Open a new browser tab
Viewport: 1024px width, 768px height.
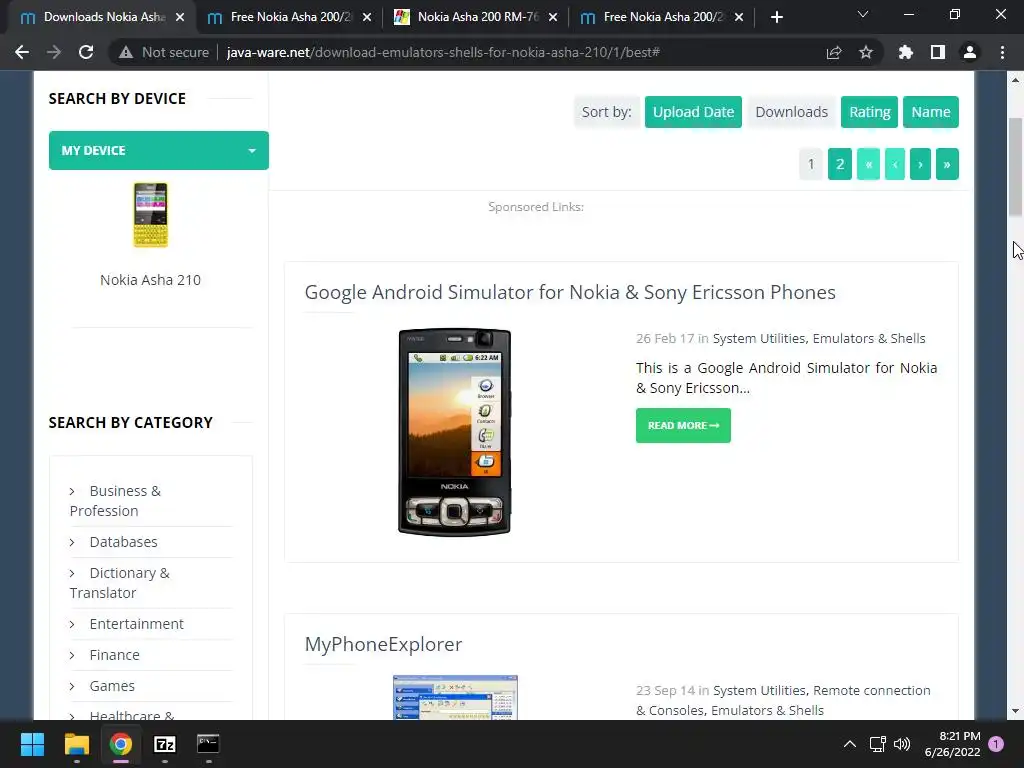tap(776, 17)
